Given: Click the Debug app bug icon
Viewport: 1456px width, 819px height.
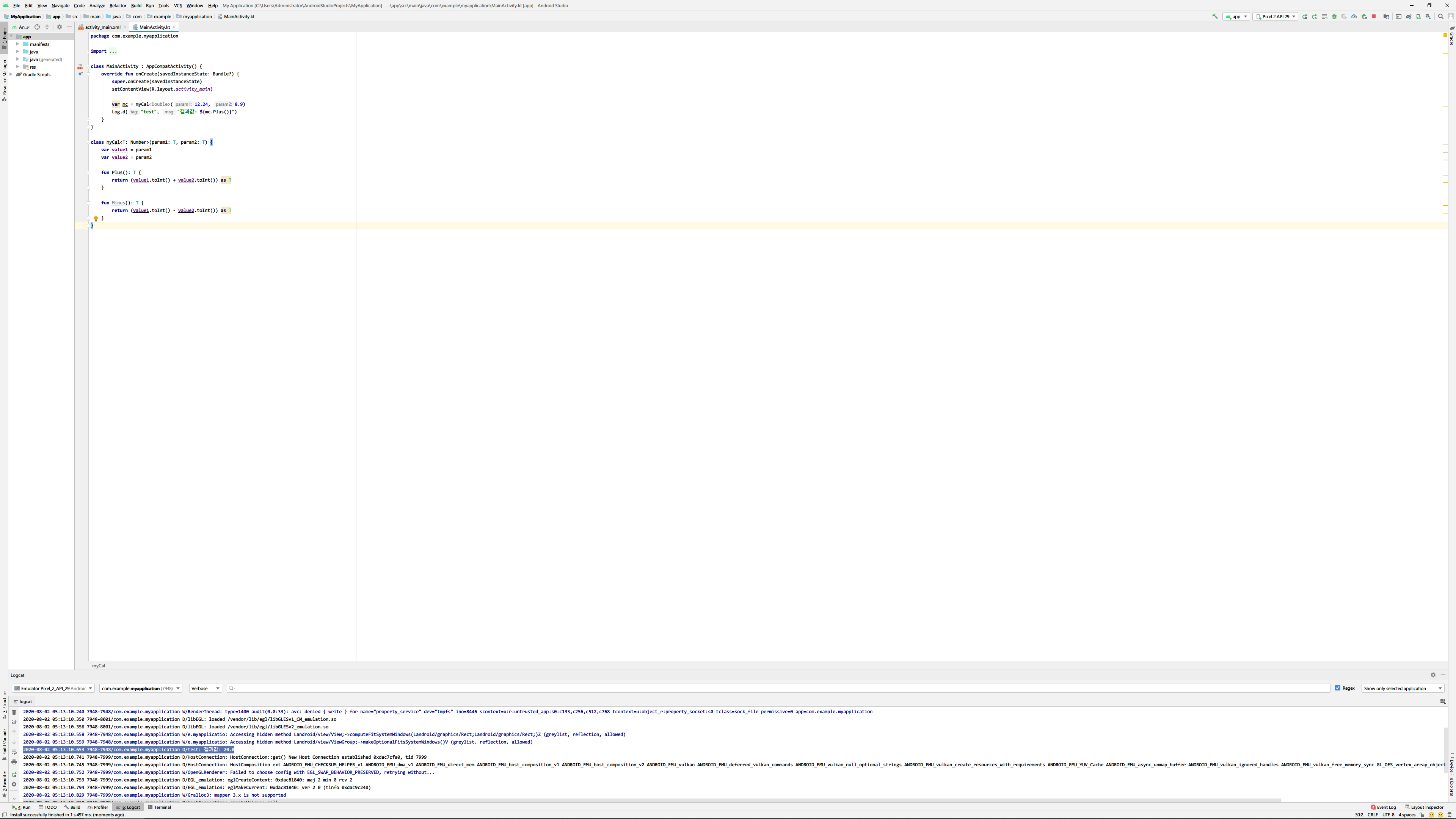Looking at the screenshot, I should tap(1334, 16).
